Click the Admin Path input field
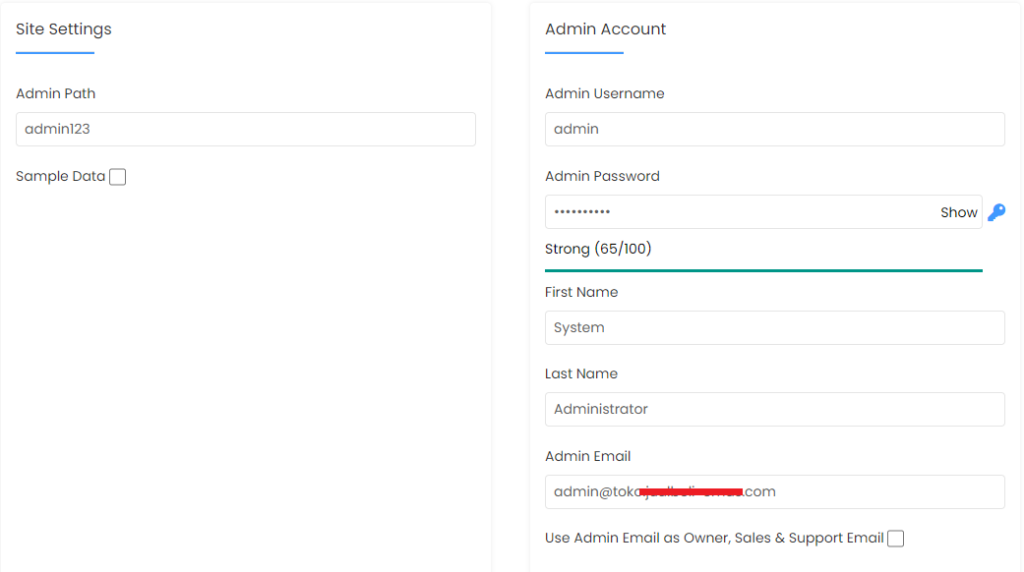The height and width of the screenshot is (572, 1024). point(245,129)
